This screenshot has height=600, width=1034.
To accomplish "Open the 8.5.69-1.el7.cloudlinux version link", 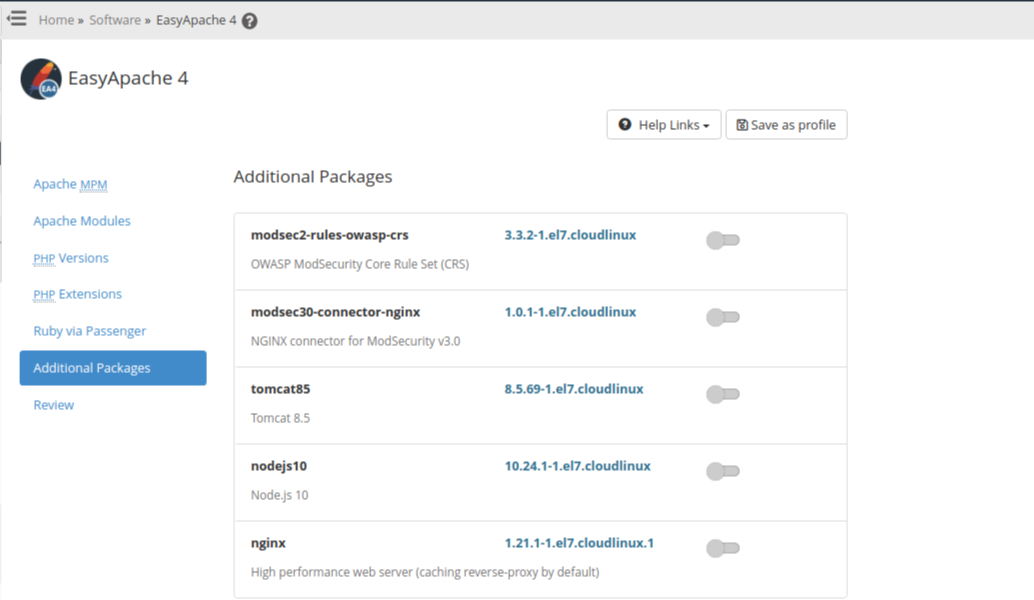I will tap(574, 389).
